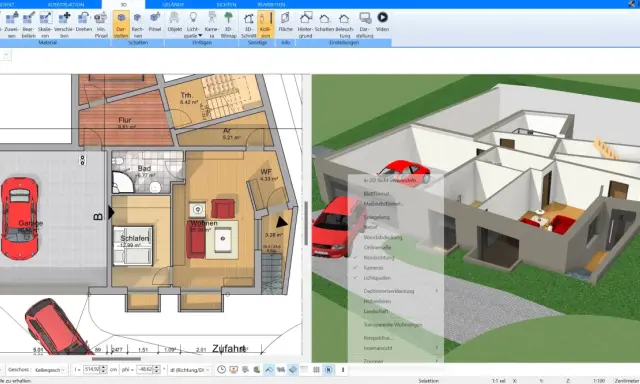Open the Lichtquelle dropdown arrow
Image resolution: width=640 pixels, height=384 pixels.
200,36
